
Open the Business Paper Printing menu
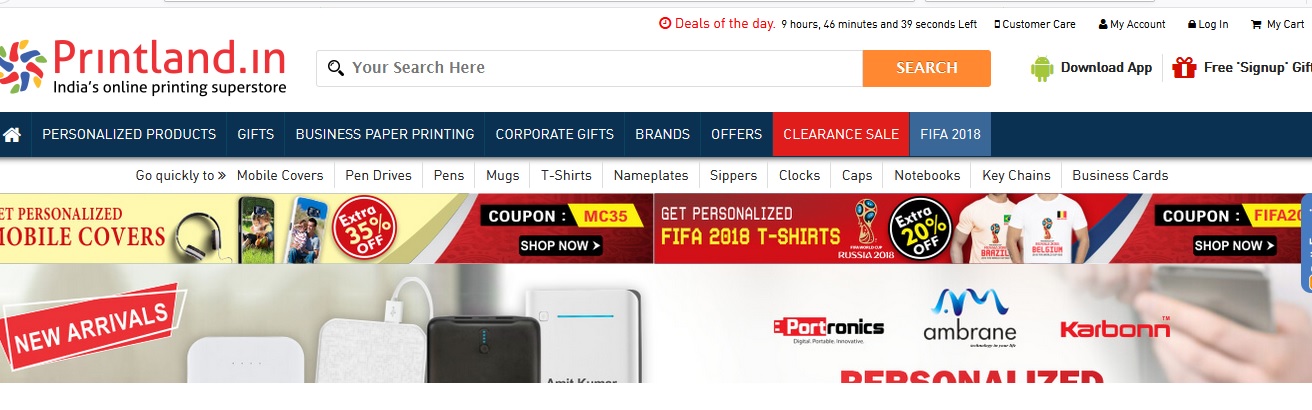coord(385,134)
